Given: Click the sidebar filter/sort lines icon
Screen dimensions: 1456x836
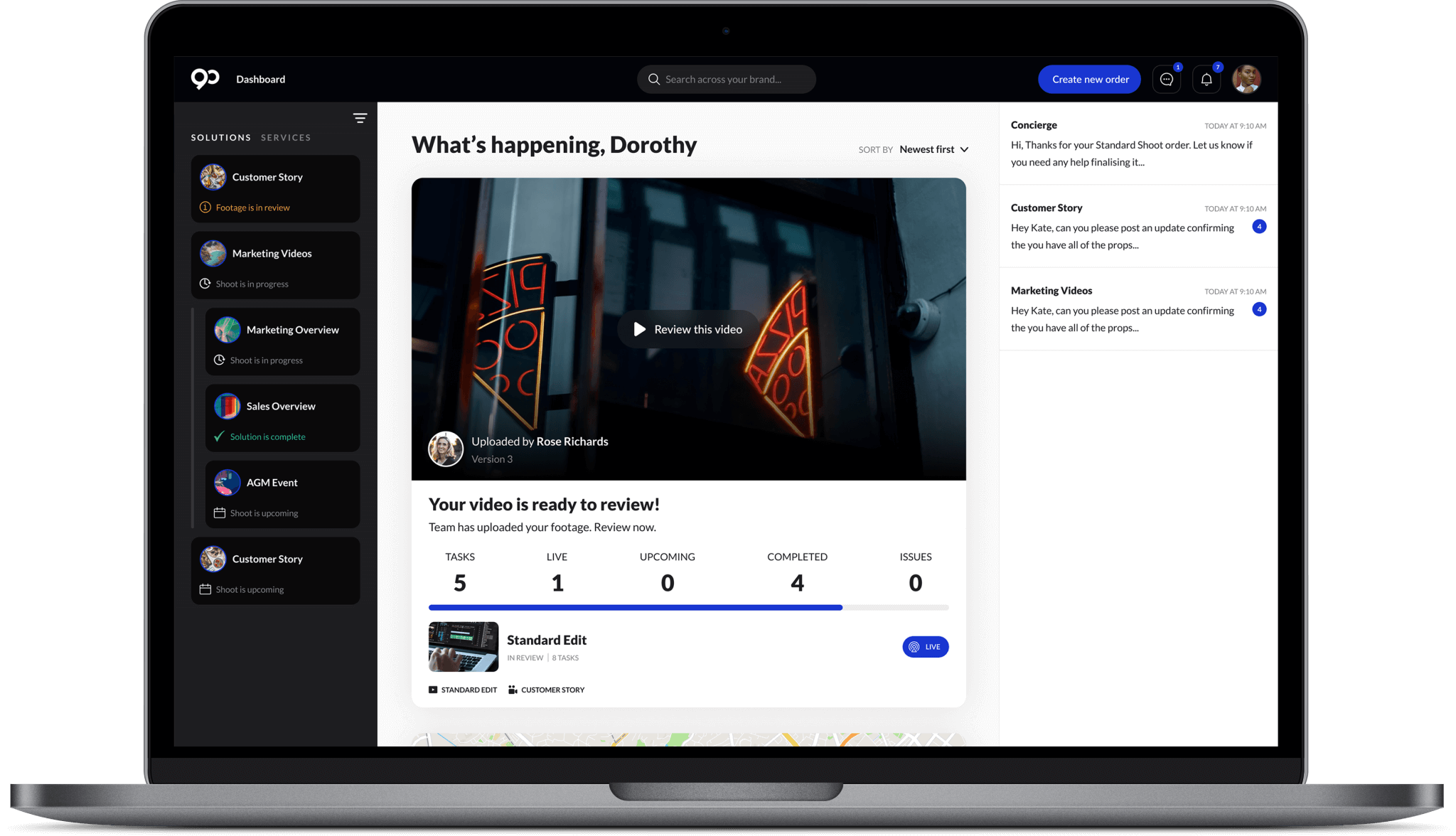Looking at the screenshot, I should click(360, 118).
